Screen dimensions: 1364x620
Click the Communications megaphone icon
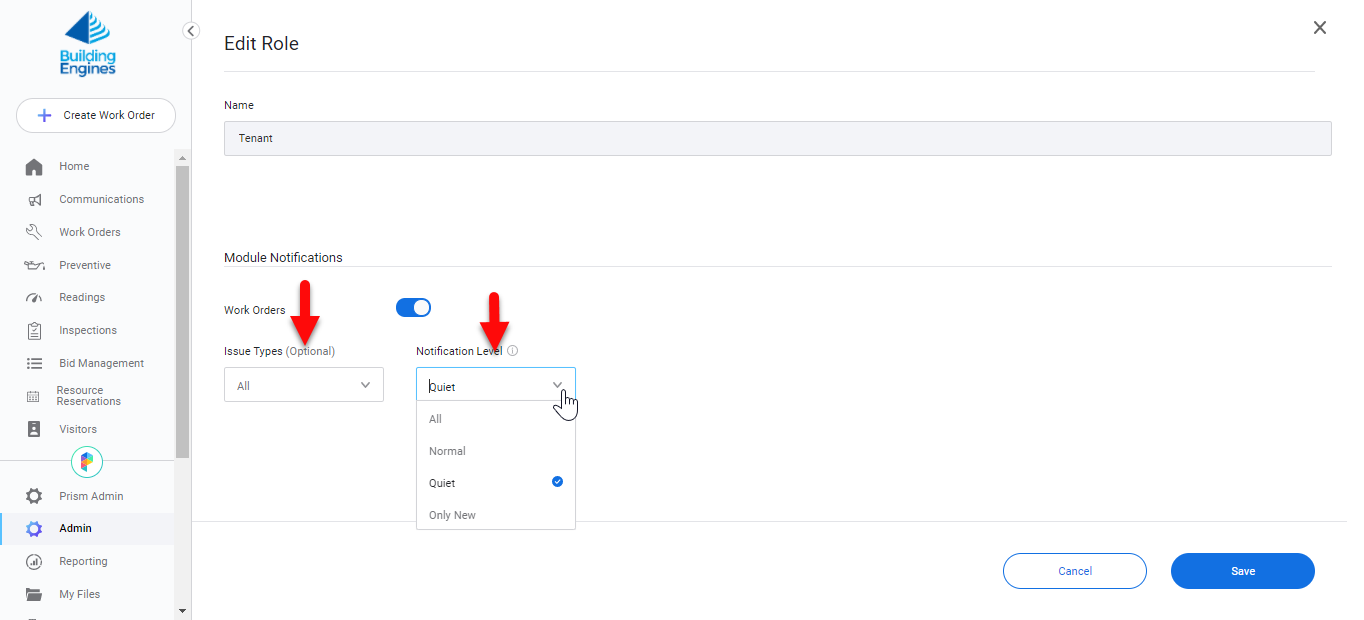coord(34,200)
